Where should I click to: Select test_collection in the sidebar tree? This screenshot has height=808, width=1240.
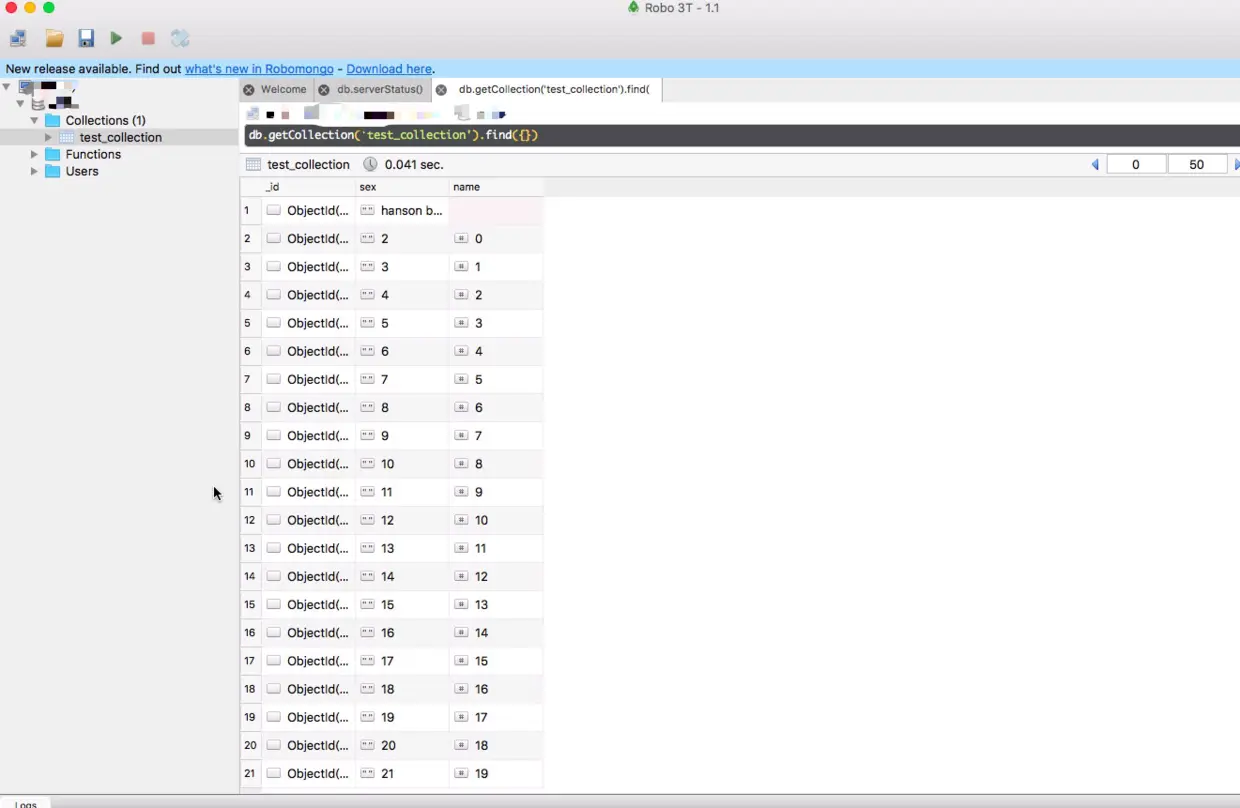click(x=120, y=137)
